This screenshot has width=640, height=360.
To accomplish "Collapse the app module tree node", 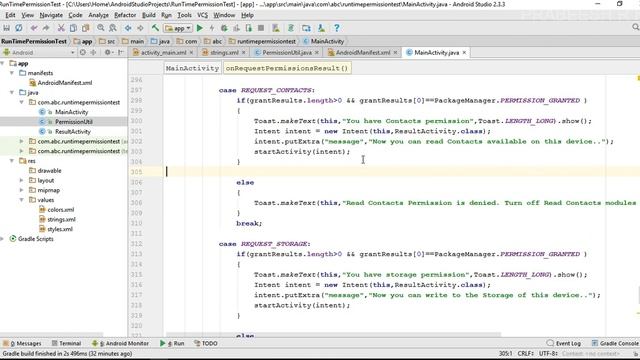I will point(3,63).
